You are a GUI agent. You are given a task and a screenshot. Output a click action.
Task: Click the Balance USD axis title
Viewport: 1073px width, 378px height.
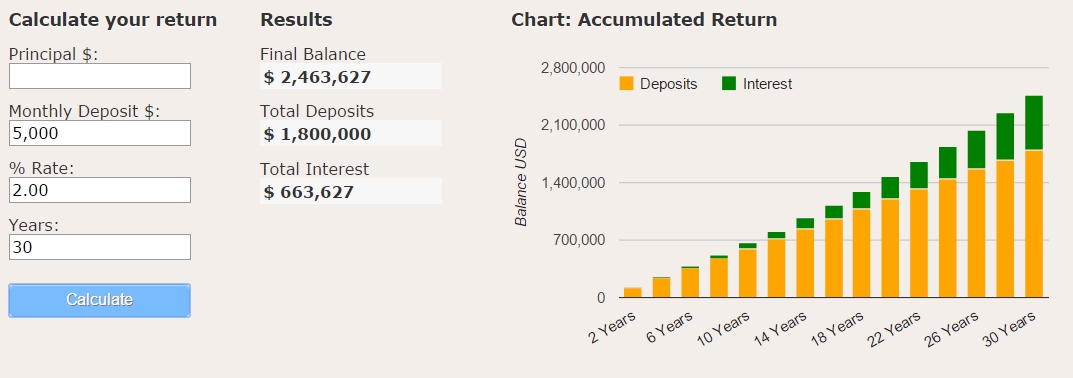point(521,182)
